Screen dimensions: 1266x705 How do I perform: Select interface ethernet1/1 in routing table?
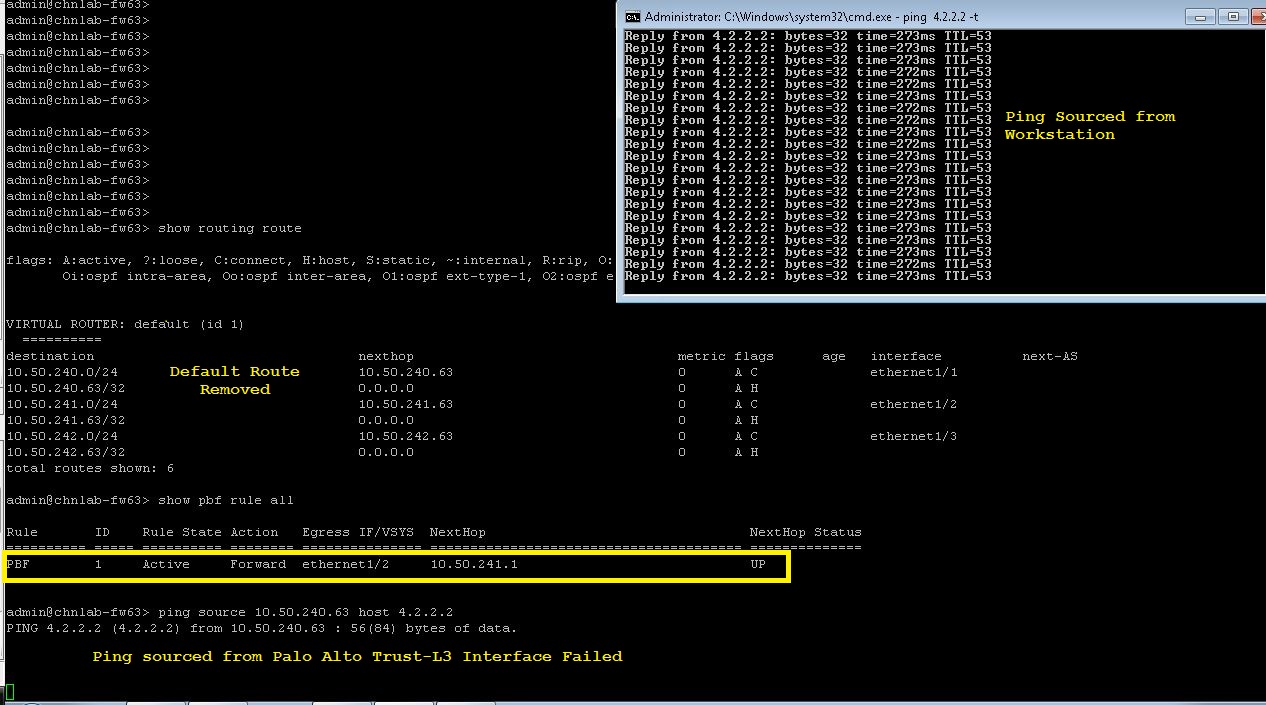point(914,372)
